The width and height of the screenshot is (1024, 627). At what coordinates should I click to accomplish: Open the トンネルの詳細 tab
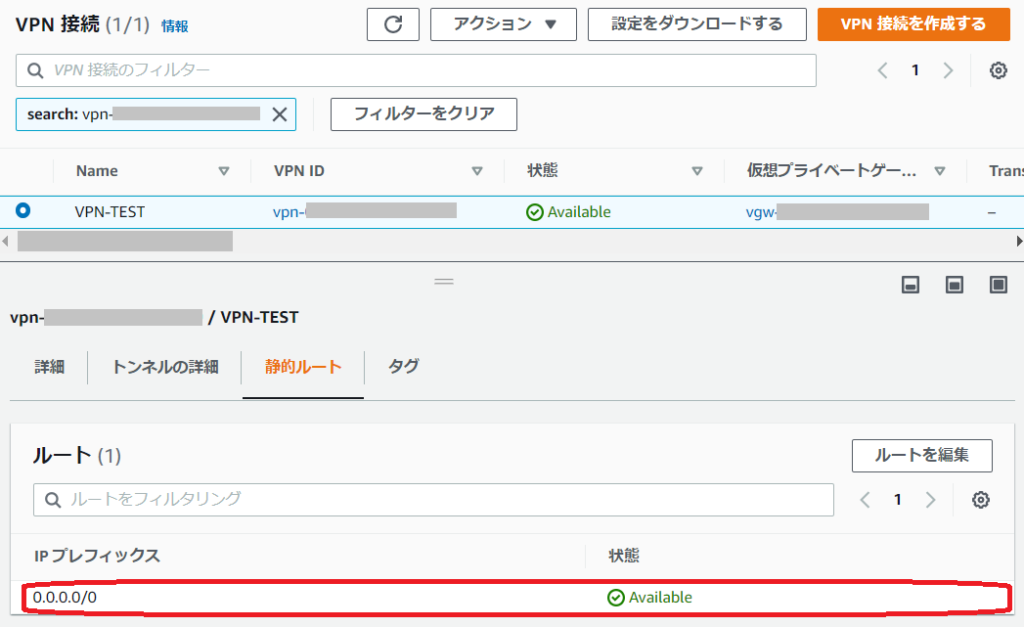pyautogui.click(x=165, y=366)
